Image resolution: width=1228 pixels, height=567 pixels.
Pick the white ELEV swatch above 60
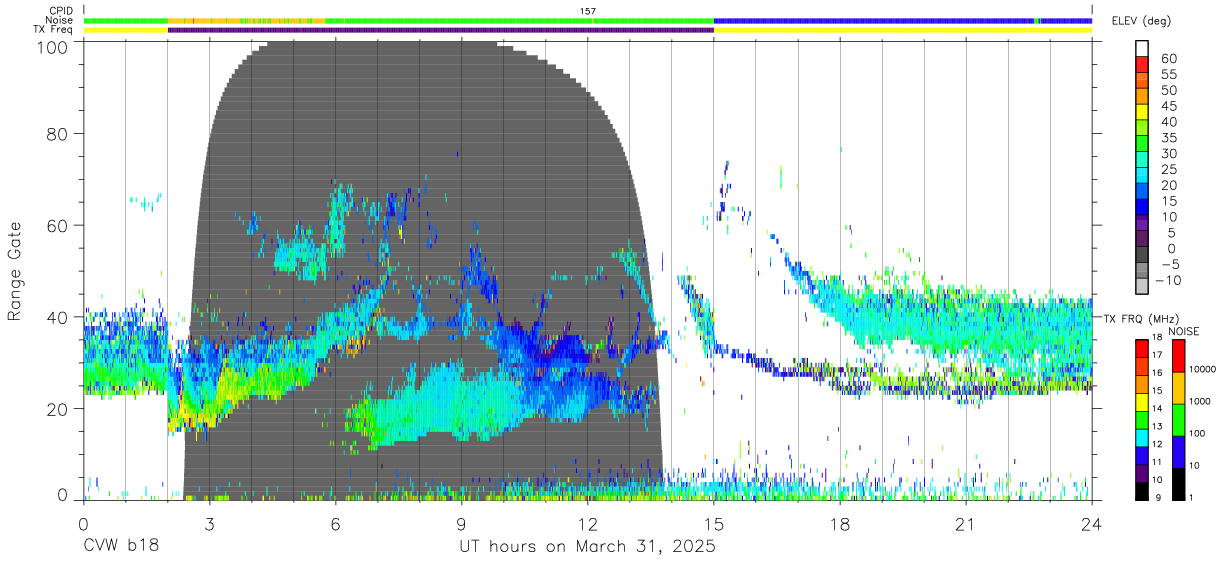point(1143,50)
